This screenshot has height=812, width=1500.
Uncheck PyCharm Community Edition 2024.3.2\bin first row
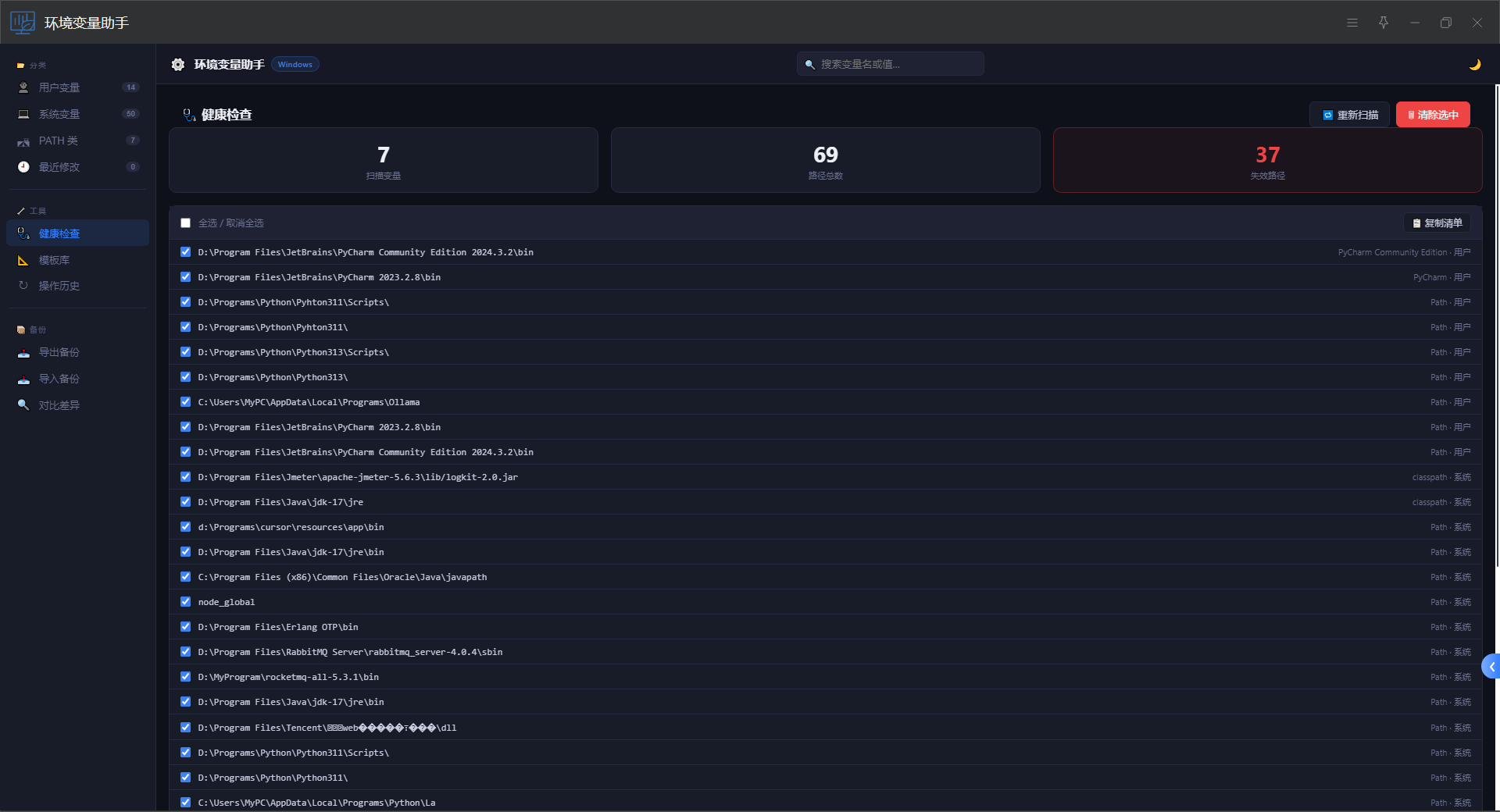(185, 252)
